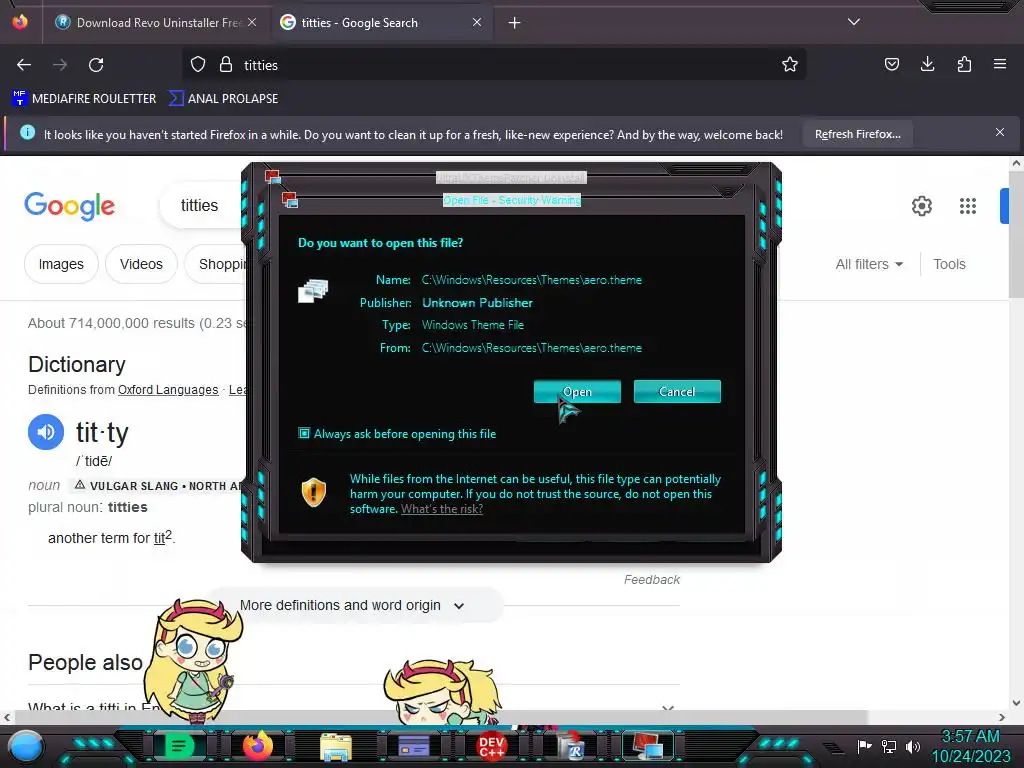The width and height of the screenshot is (1024, 768).
Task: Close the Revo Uninstaller browser tab
Action: click(x=252, y=22)
